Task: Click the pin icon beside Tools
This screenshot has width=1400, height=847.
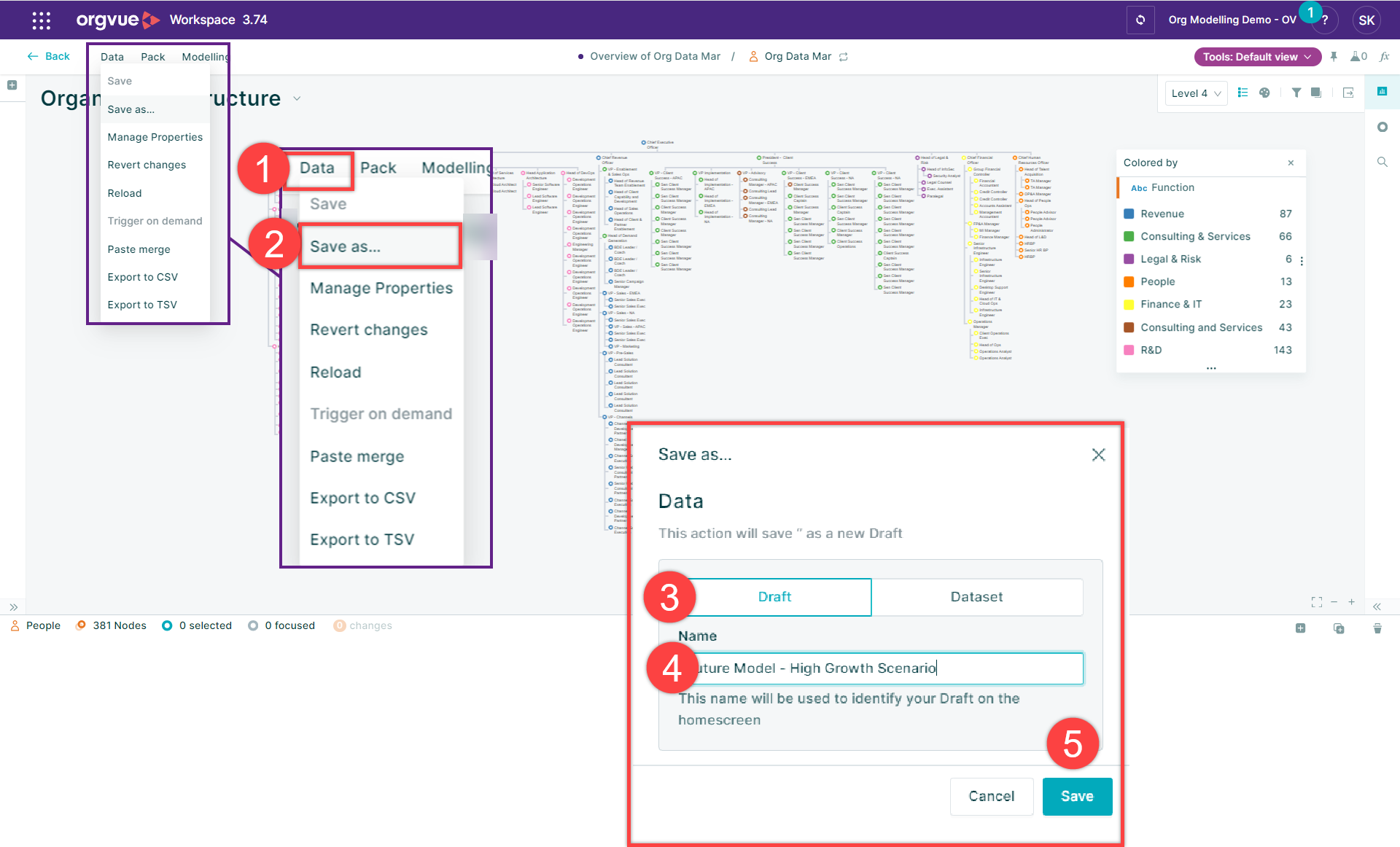Action: [1334, 56]
